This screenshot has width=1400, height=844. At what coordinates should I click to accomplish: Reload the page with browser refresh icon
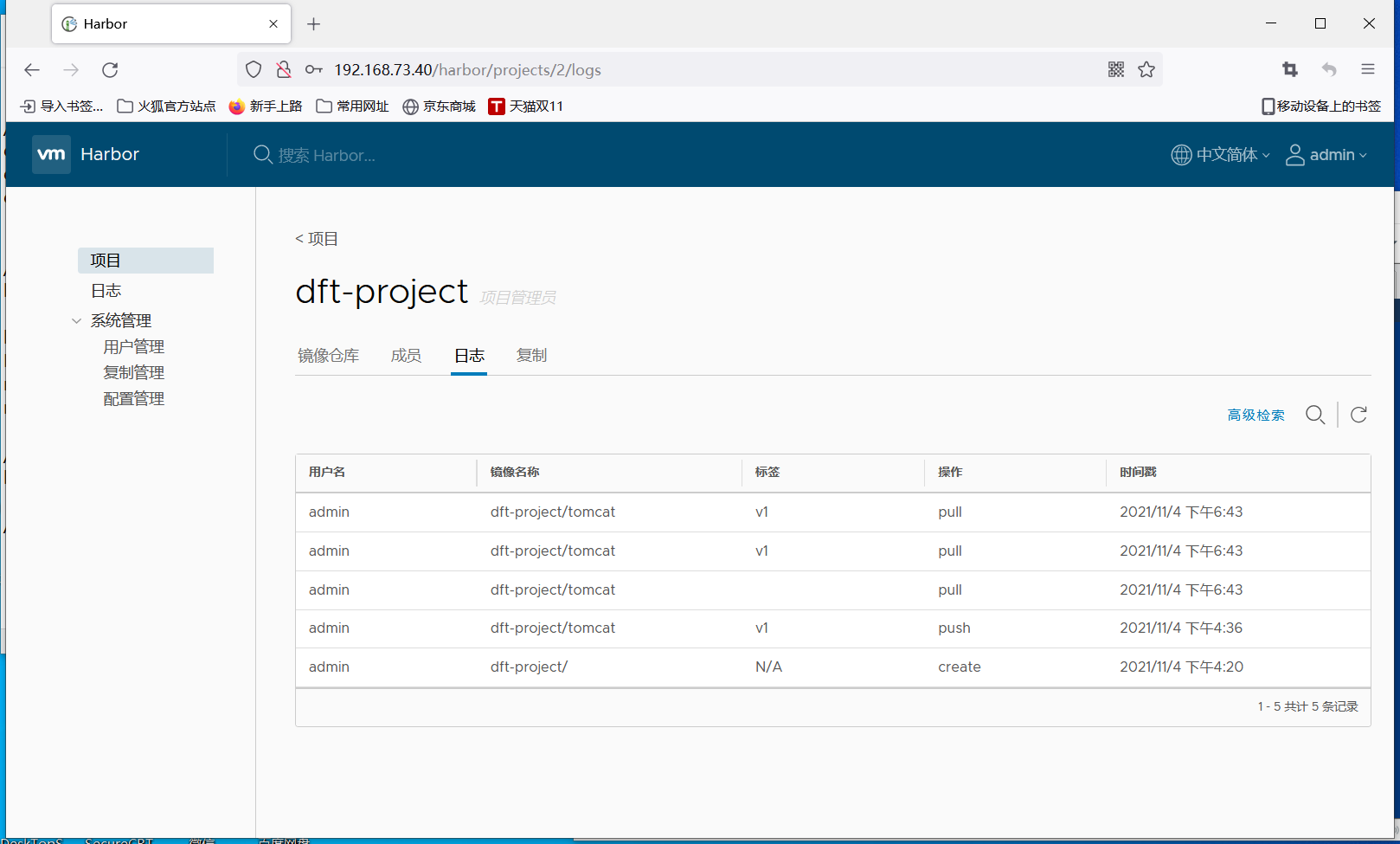point(110,70)
